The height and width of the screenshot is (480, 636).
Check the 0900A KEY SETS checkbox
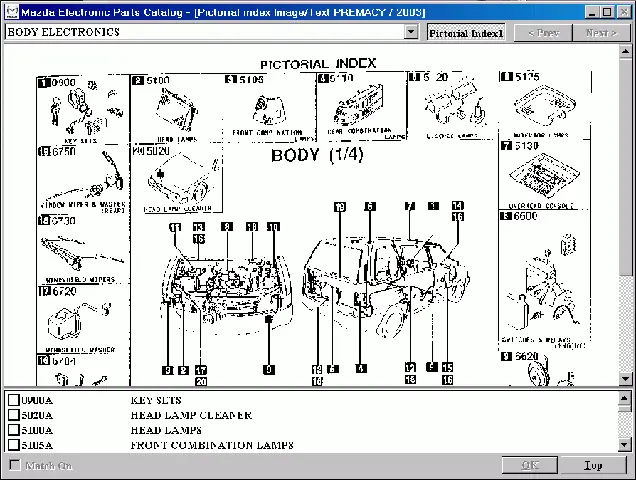coord(14,400)
